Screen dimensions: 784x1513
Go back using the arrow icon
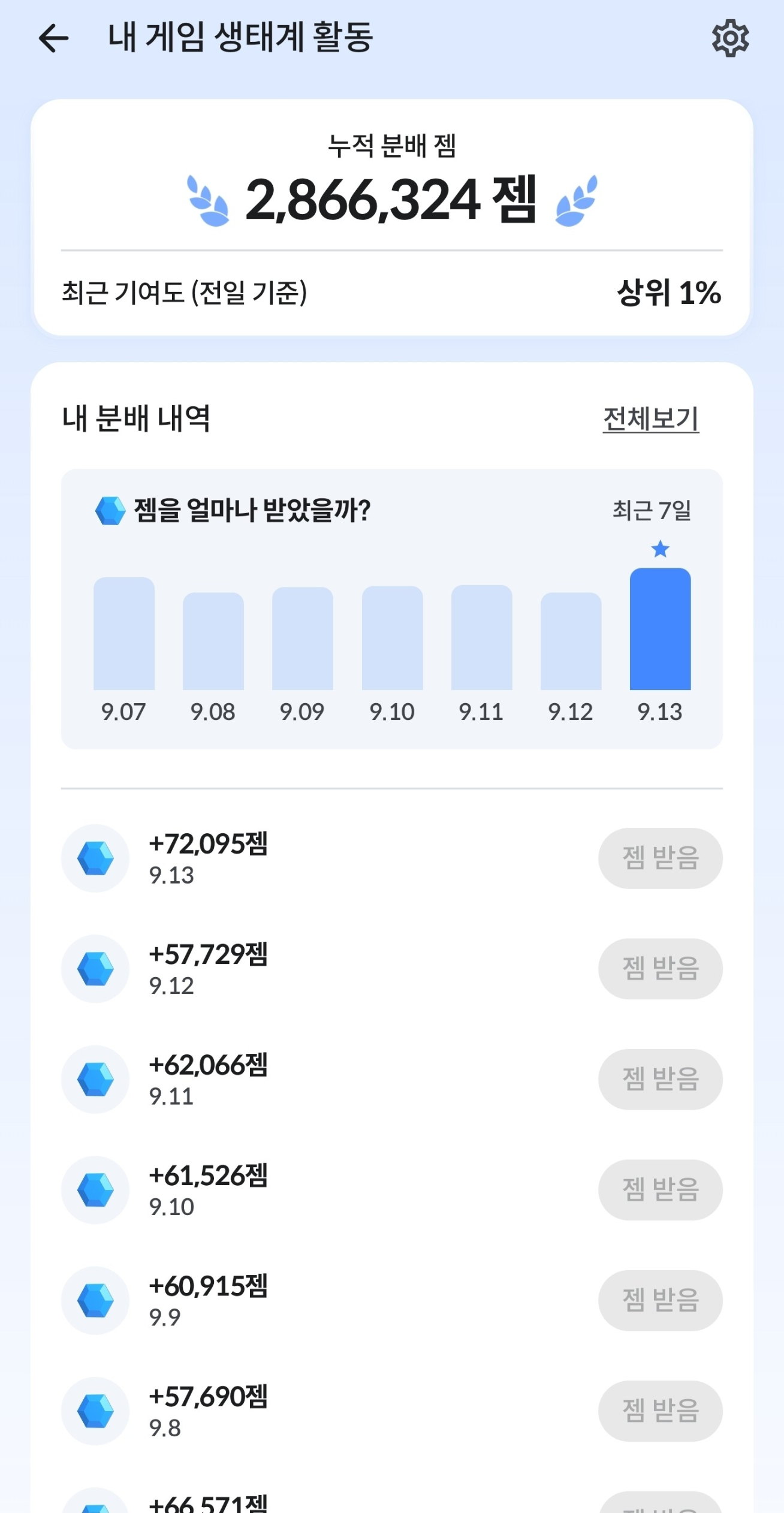pyautogui.click(x=53, y=38)
